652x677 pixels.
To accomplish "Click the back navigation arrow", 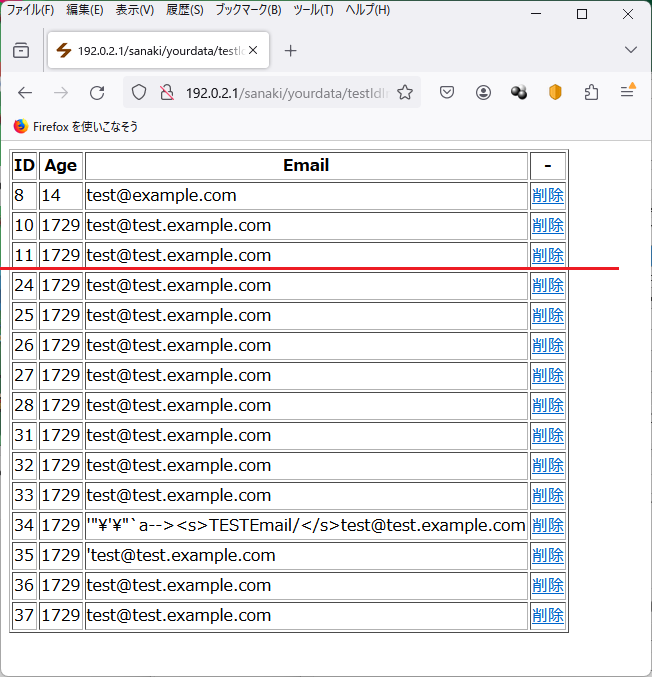I will point(25,92).
